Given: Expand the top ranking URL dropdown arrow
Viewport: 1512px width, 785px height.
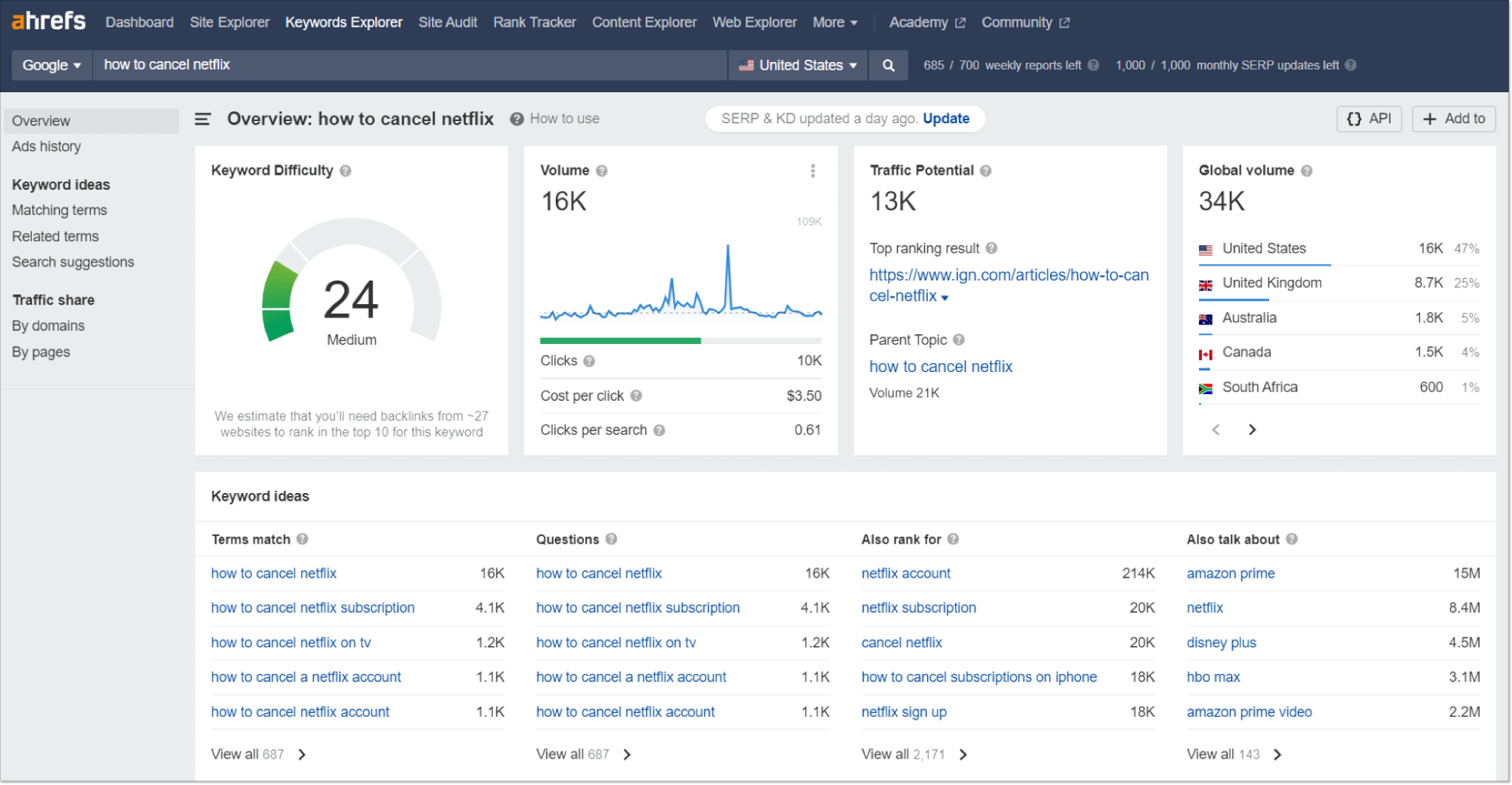Looking at the screenshot, I should [x=945, y=298].
